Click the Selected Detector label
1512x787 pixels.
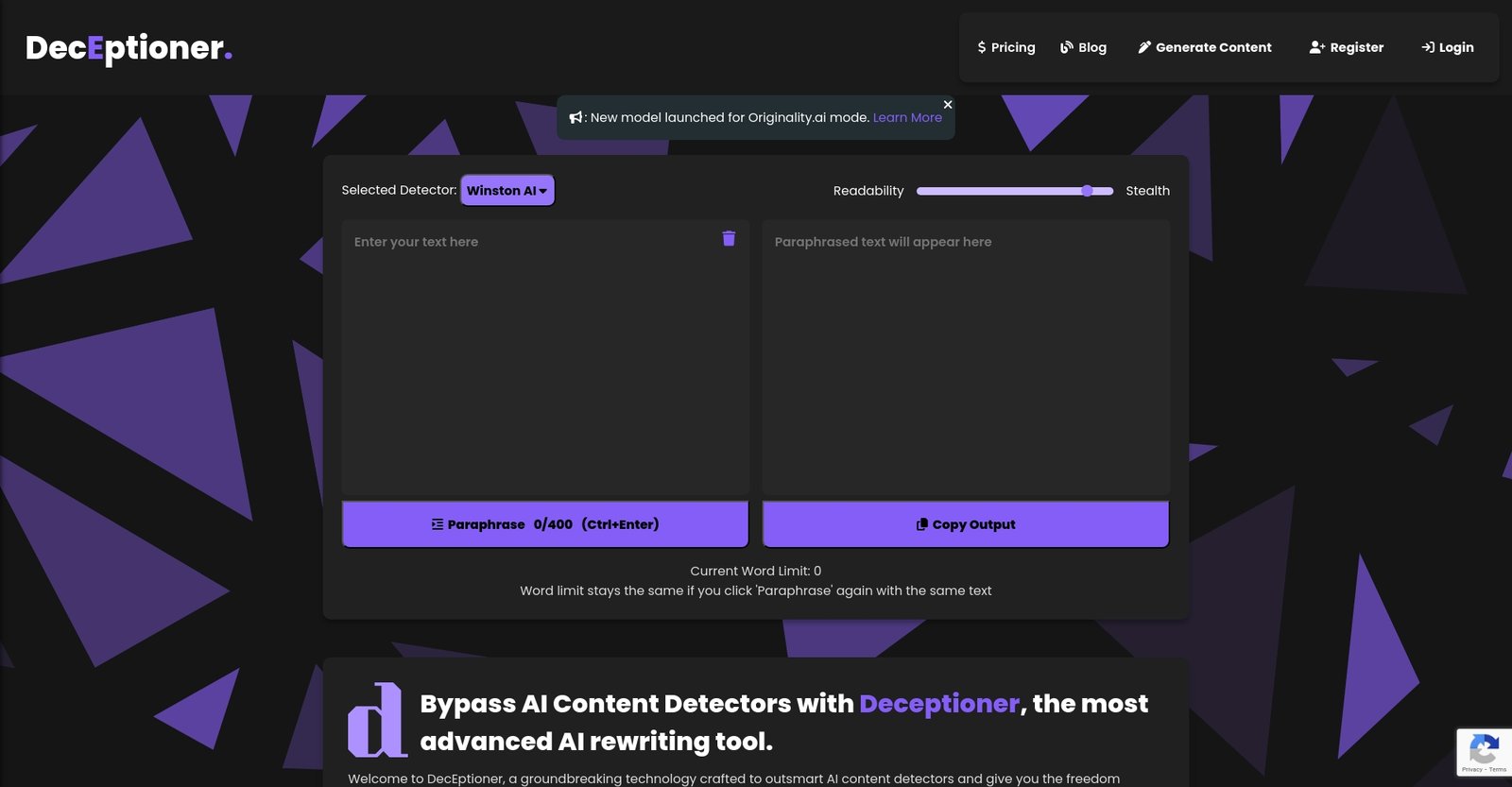pos(399,190)
